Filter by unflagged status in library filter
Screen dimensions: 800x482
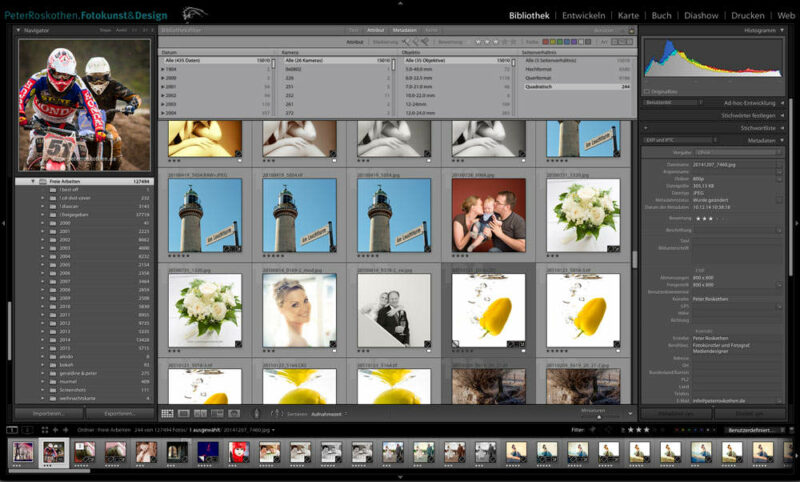(415, 42)
